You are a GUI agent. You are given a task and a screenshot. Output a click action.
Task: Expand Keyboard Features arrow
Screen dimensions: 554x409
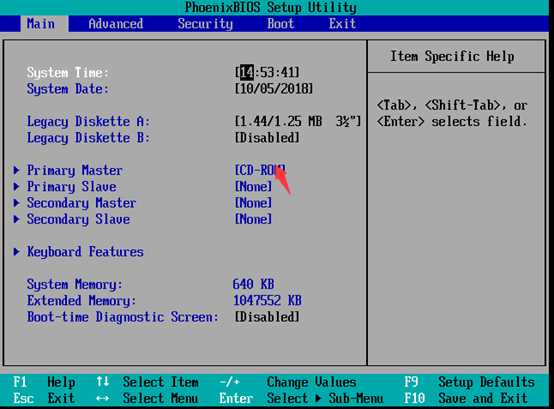click(x=16, y=251)
